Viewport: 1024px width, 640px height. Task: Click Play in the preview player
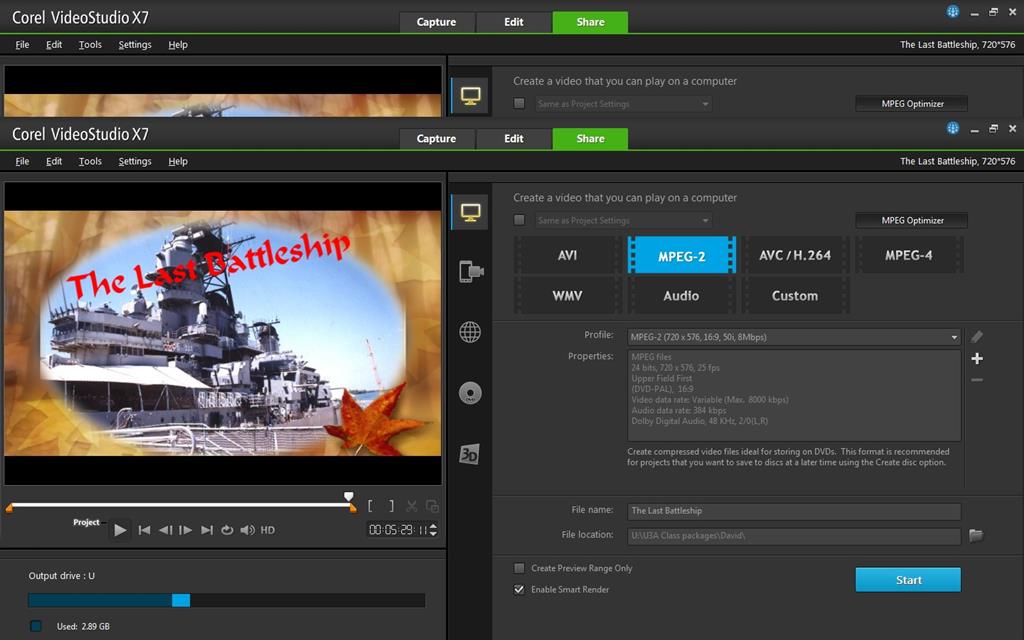(120, 530)
